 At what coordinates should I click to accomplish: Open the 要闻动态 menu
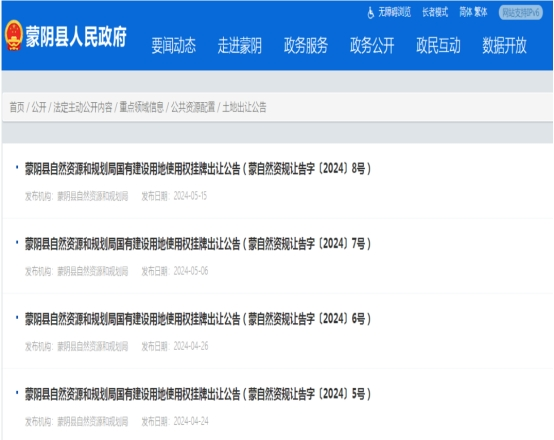(x=173, y=46)
